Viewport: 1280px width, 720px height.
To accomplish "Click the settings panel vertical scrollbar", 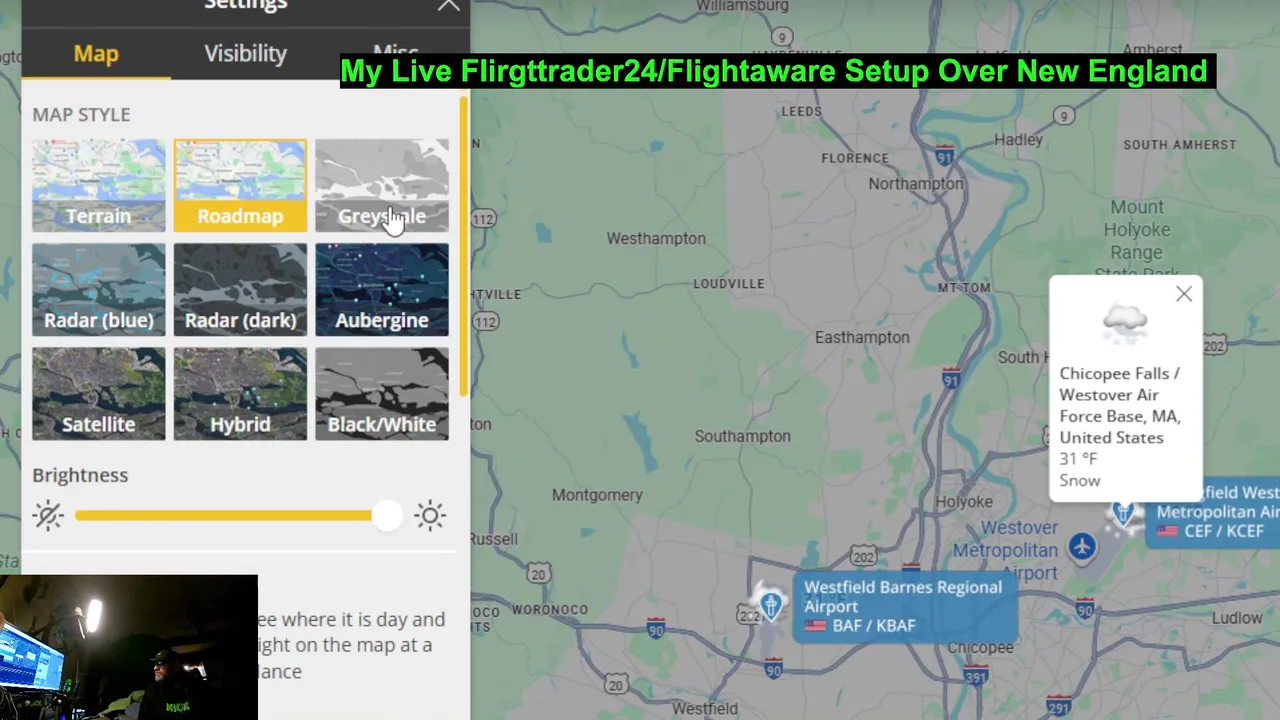I will [x=463, y=245].
